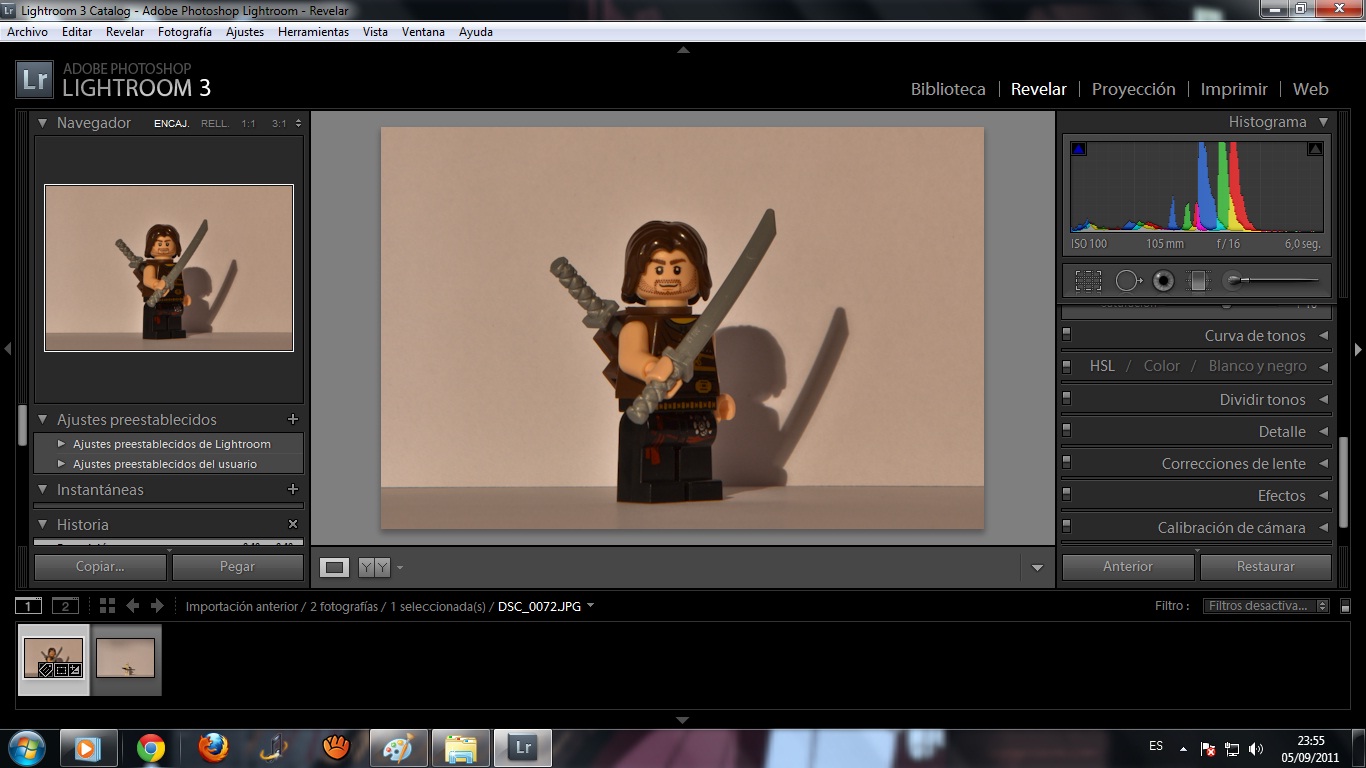The image size is (1366, 768).
Task: Toggle highlight clipping indicator in histogram
Action: (1315, 149)
